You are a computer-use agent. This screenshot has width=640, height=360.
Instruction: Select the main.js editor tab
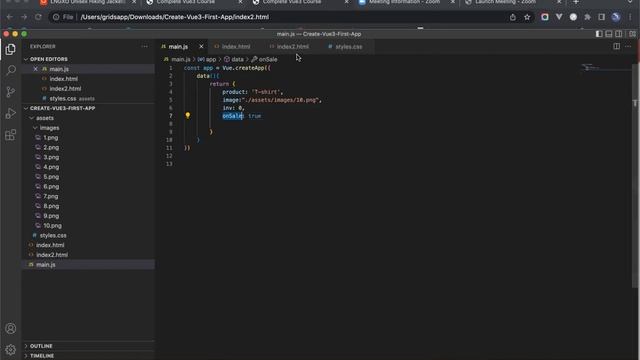pos(178,47)
